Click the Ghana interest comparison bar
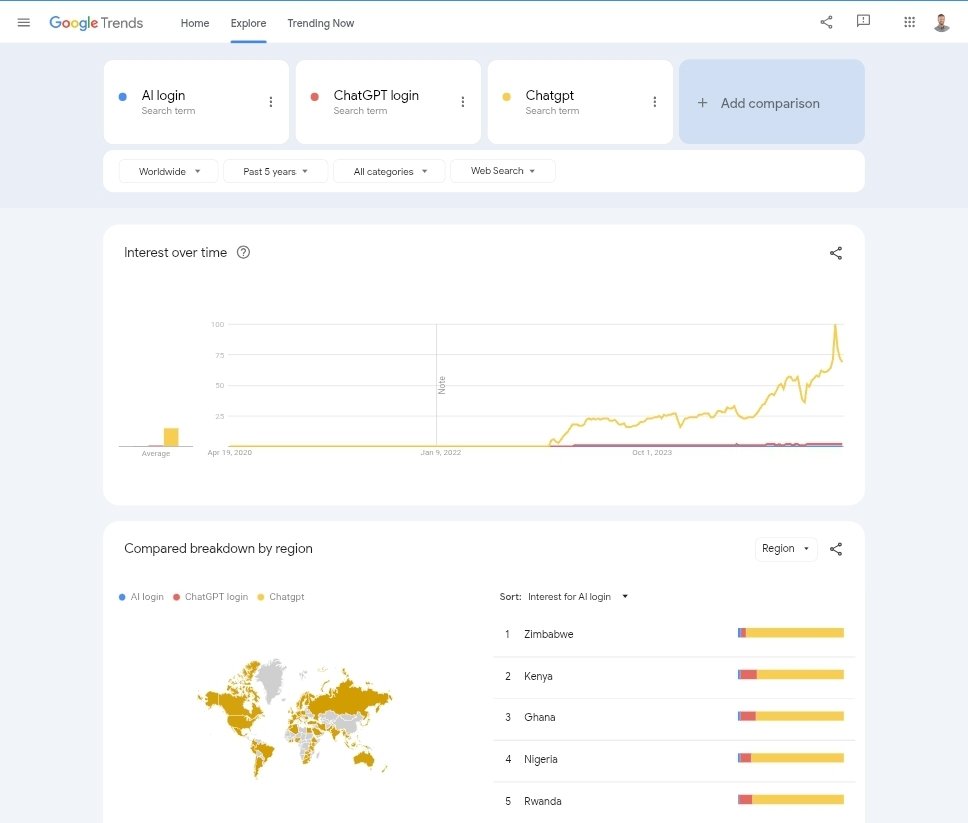Screen dimensions: 968x823 (x=791, y=716)
